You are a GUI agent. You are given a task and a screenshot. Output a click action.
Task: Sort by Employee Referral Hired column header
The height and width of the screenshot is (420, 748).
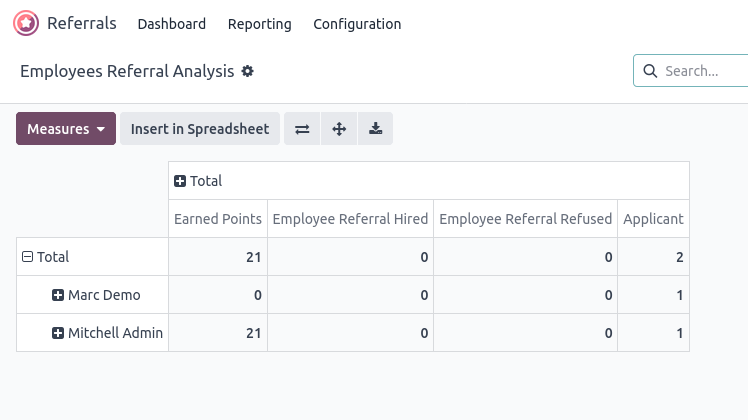point(350,219)
